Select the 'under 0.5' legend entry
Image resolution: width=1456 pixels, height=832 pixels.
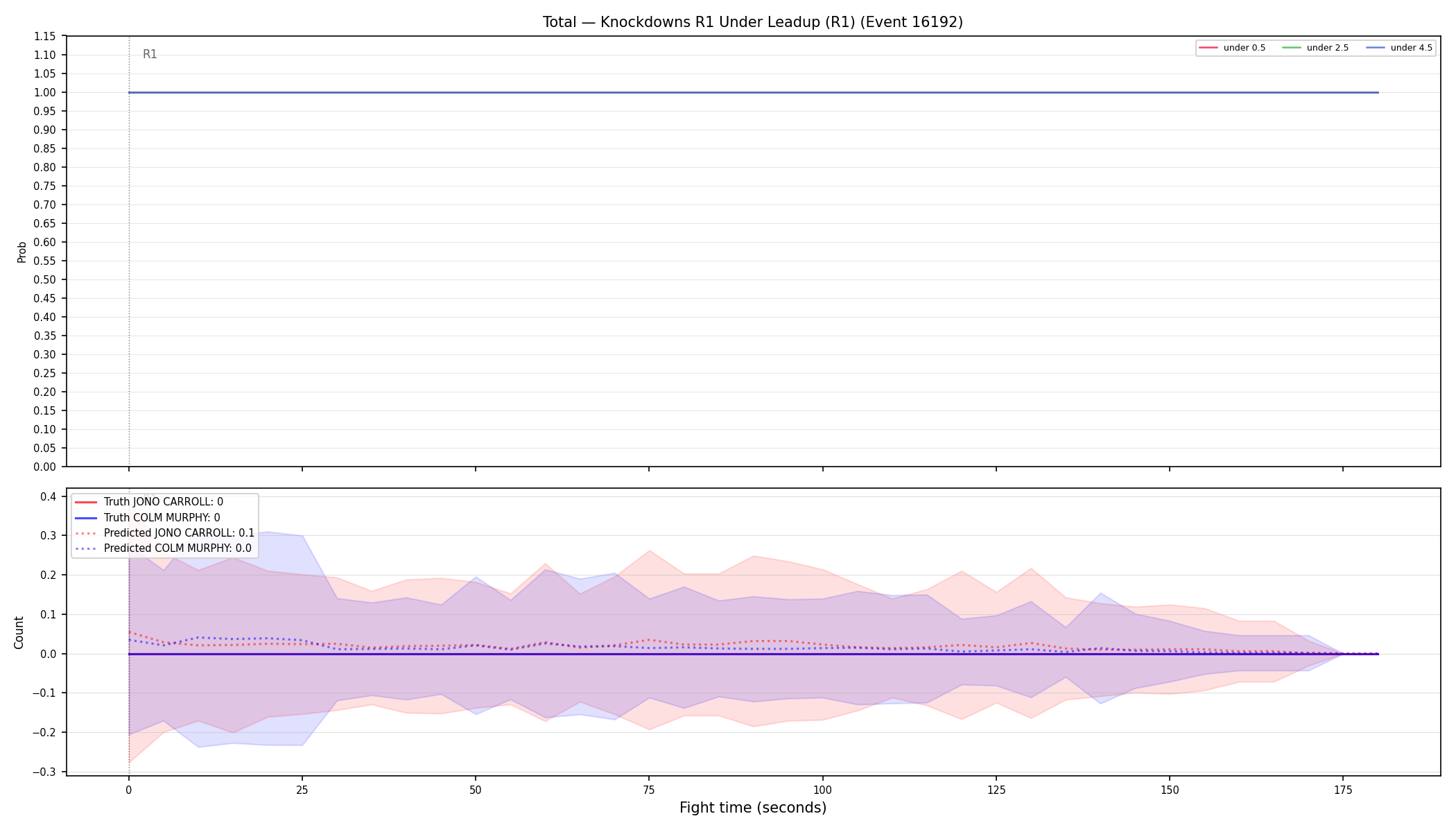click(1232, 48)
